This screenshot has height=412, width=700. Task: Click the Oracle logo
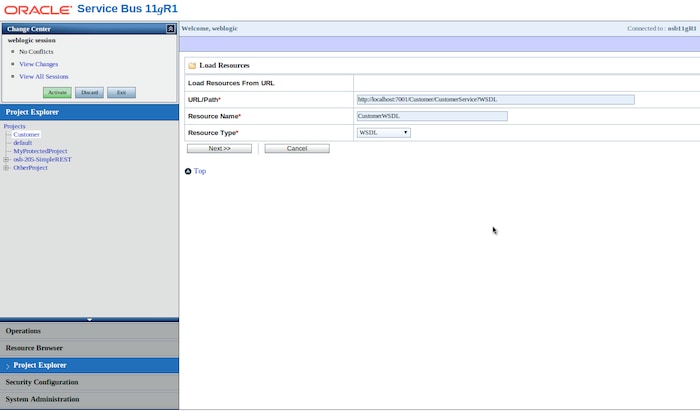coord(38,10)
